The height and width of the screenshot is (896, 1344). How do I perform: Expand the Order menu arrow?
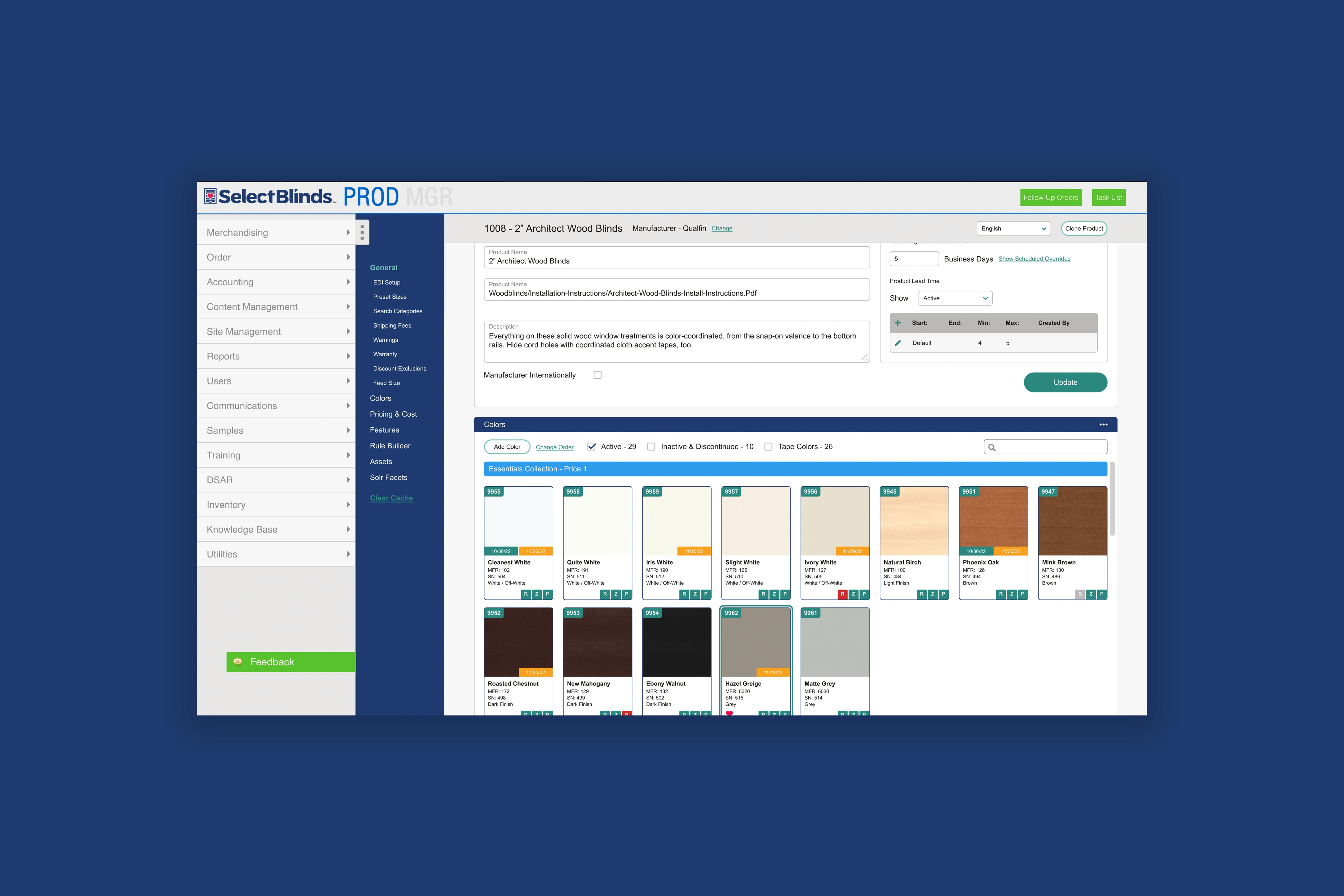coord(348,257)
